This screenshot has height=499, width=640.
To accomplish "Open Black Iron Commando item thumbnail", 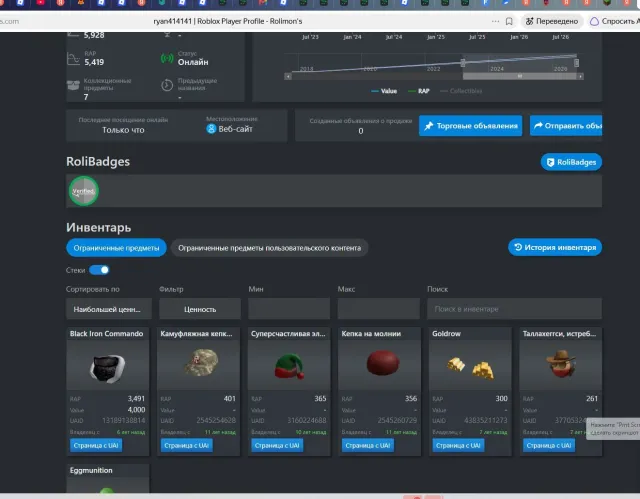I will click(107, 367).
